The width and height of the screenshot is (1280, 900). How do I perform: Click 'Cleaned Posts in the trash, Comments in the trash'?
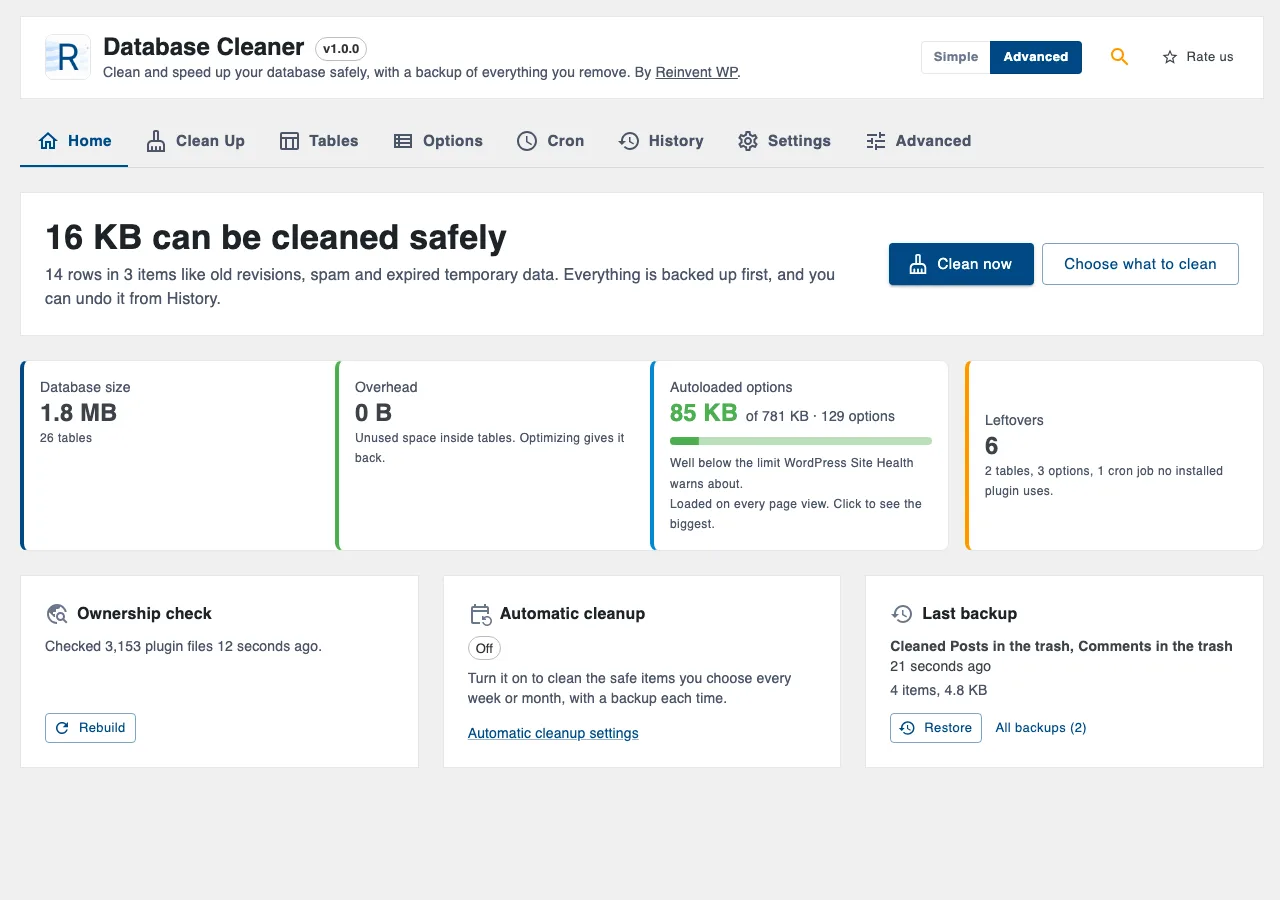tap(1061, 646)
